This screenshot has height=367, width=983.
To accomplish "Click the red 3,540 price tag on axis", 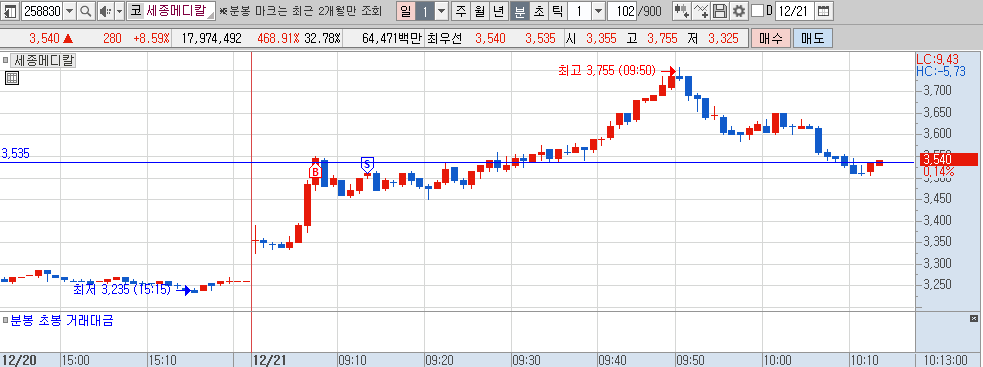I will pyautogui.click(x=949, y=159).
